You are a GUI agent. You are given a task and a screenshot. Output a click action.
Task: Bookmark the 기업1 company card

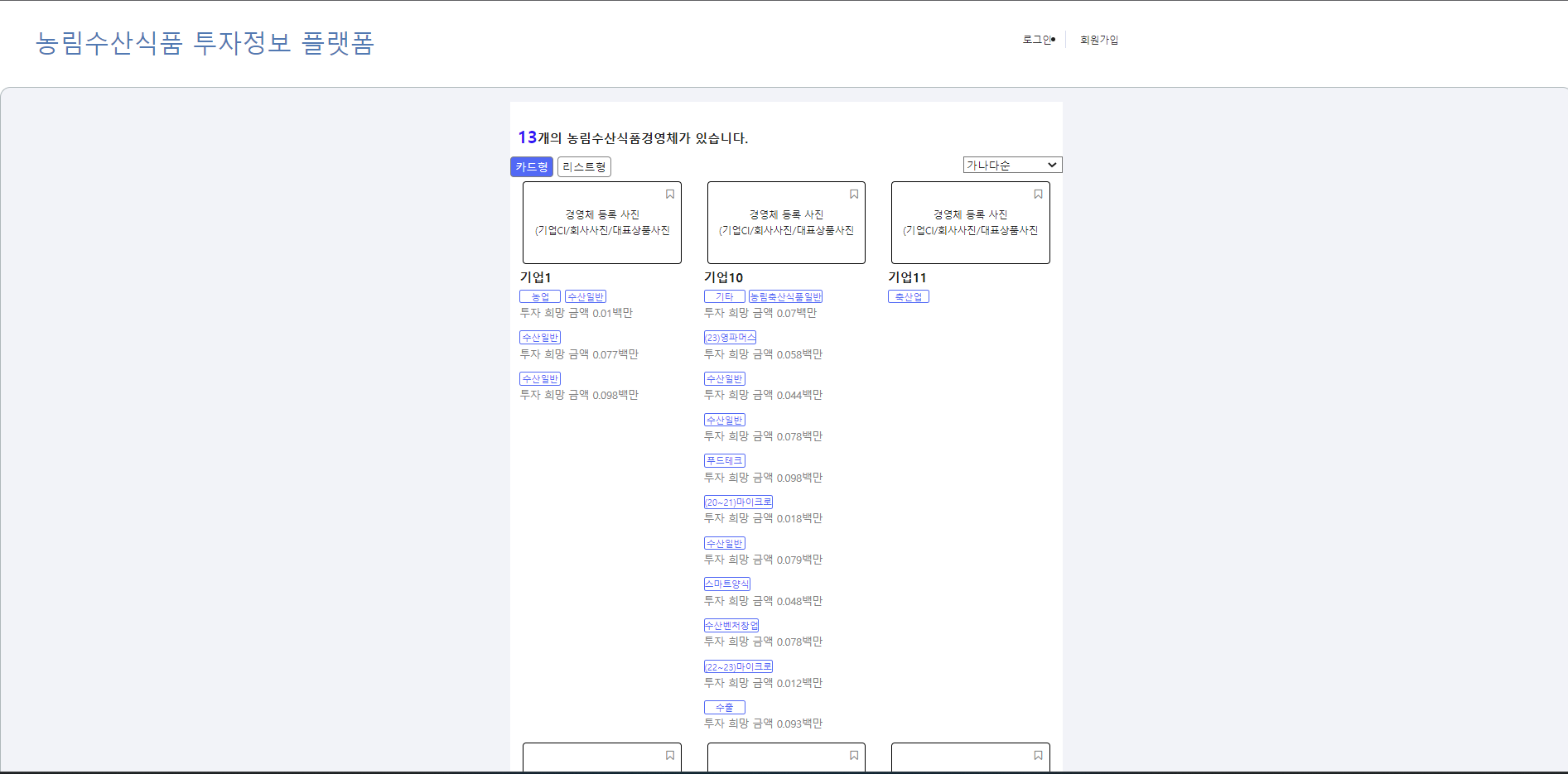point(669,194)
